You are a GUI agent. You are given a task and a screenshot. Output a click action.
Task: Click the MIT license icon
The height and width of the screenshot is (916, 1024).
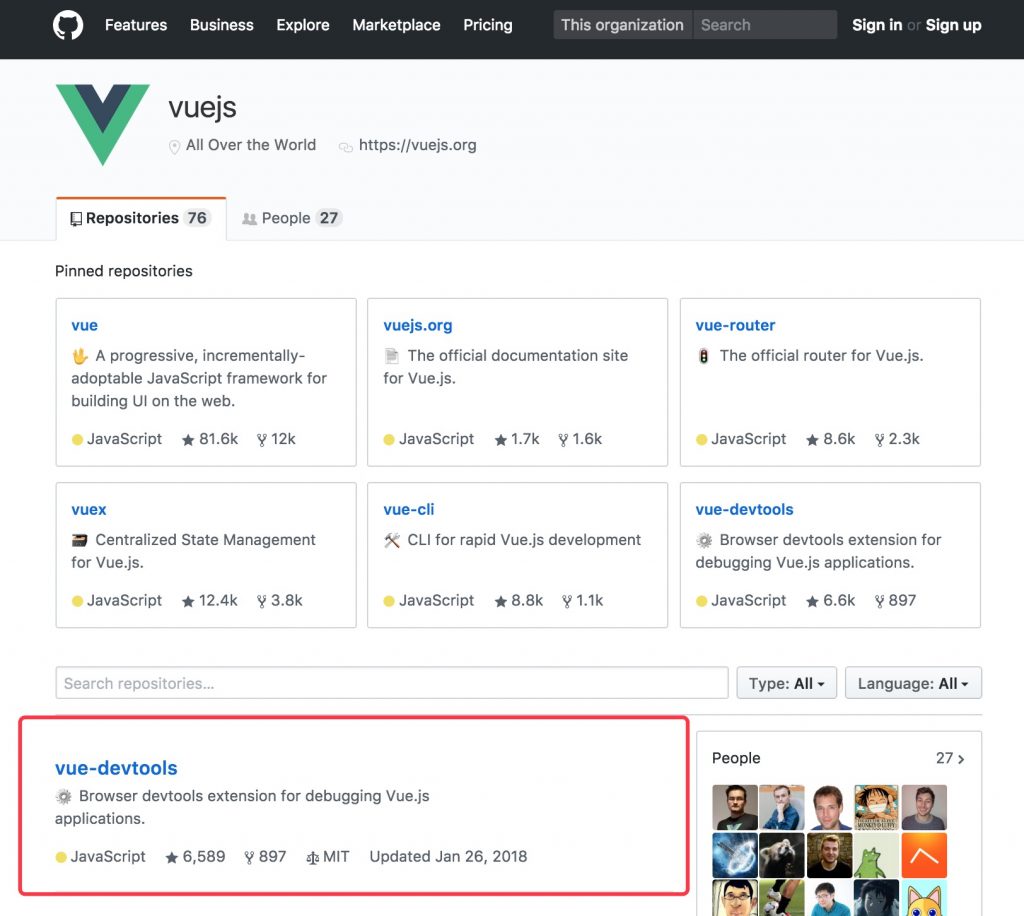[x=312, y=857]
